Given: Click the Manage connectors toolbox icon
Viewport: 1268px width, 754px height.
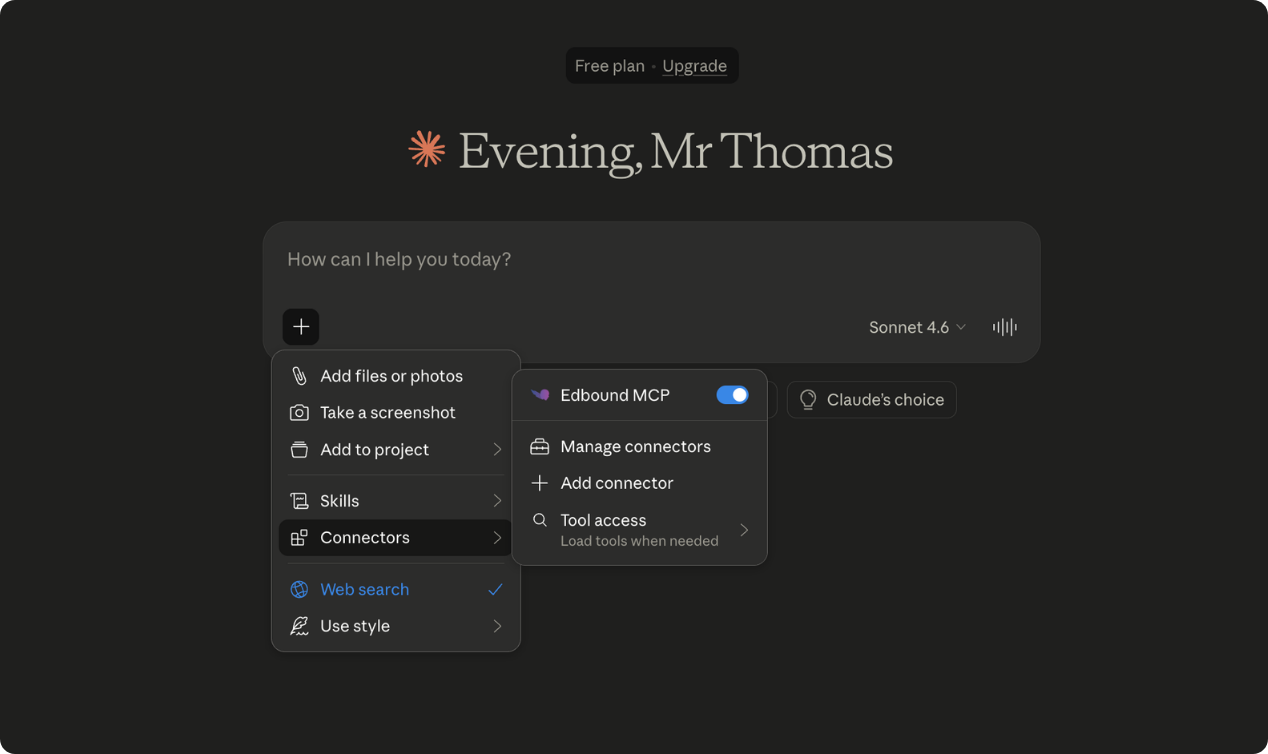Looking at the screenshot, I should coord(540,447).
